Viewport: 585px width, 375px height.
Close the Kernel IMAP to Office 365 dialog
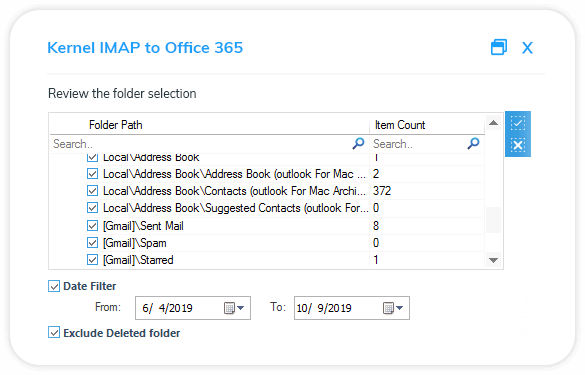(527, 48)
